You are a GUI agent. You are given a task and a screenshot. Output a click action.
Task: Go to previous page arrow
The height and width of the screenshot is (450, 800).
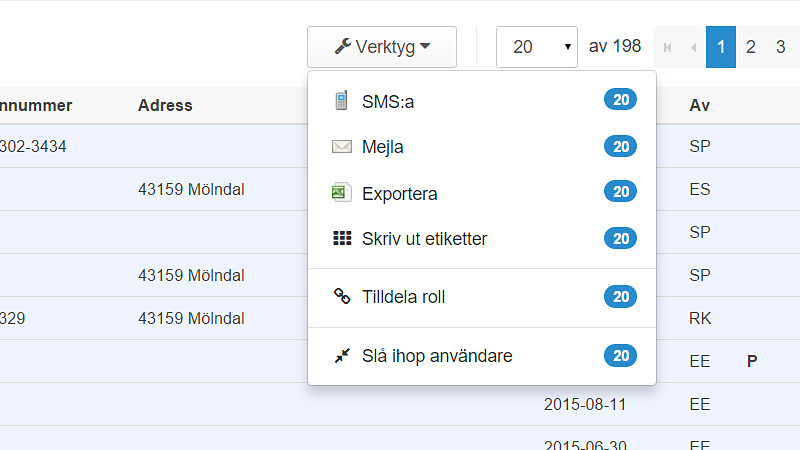693,47
